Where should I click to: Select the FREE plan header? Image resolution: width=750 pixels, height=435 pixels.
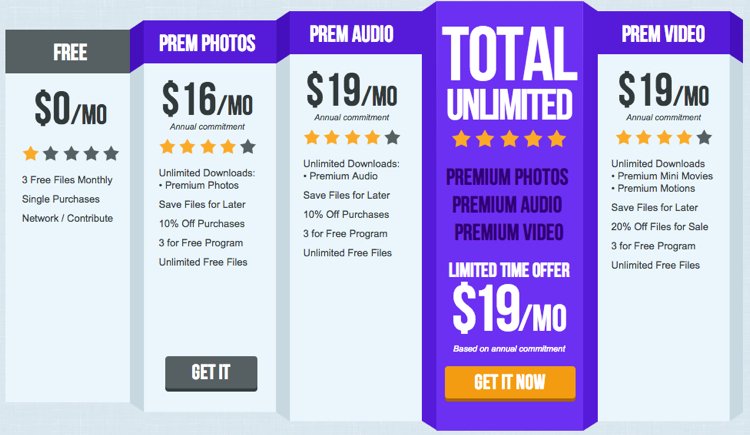click(x=68, y=52)
